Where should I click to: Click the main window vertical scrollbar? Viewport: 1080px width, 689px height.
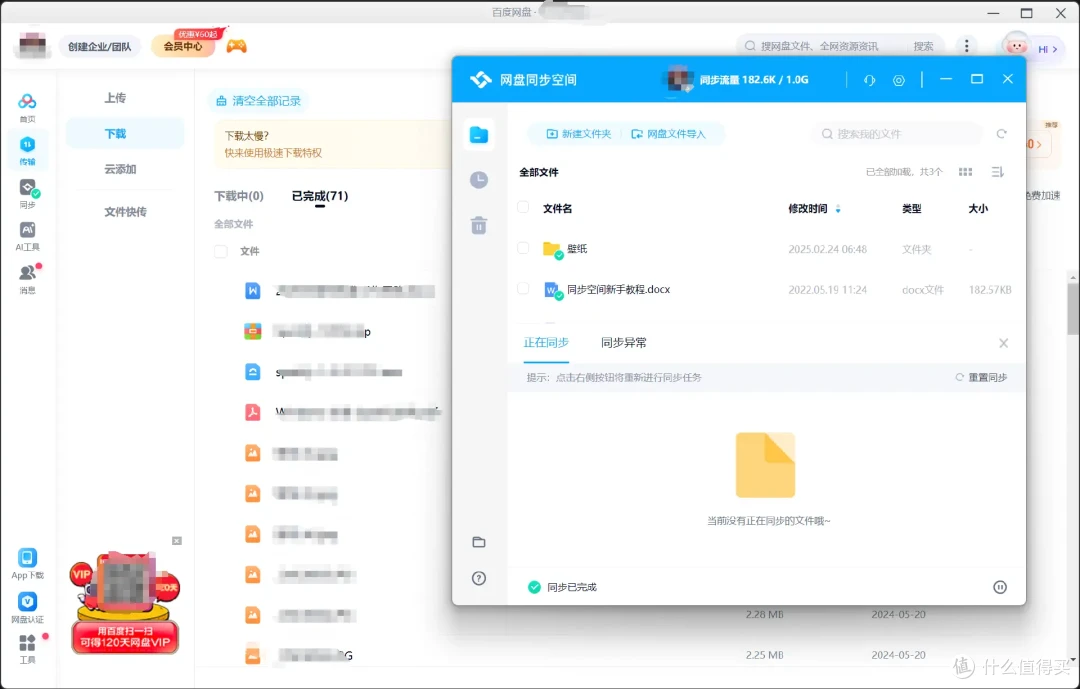point(1073,310)
